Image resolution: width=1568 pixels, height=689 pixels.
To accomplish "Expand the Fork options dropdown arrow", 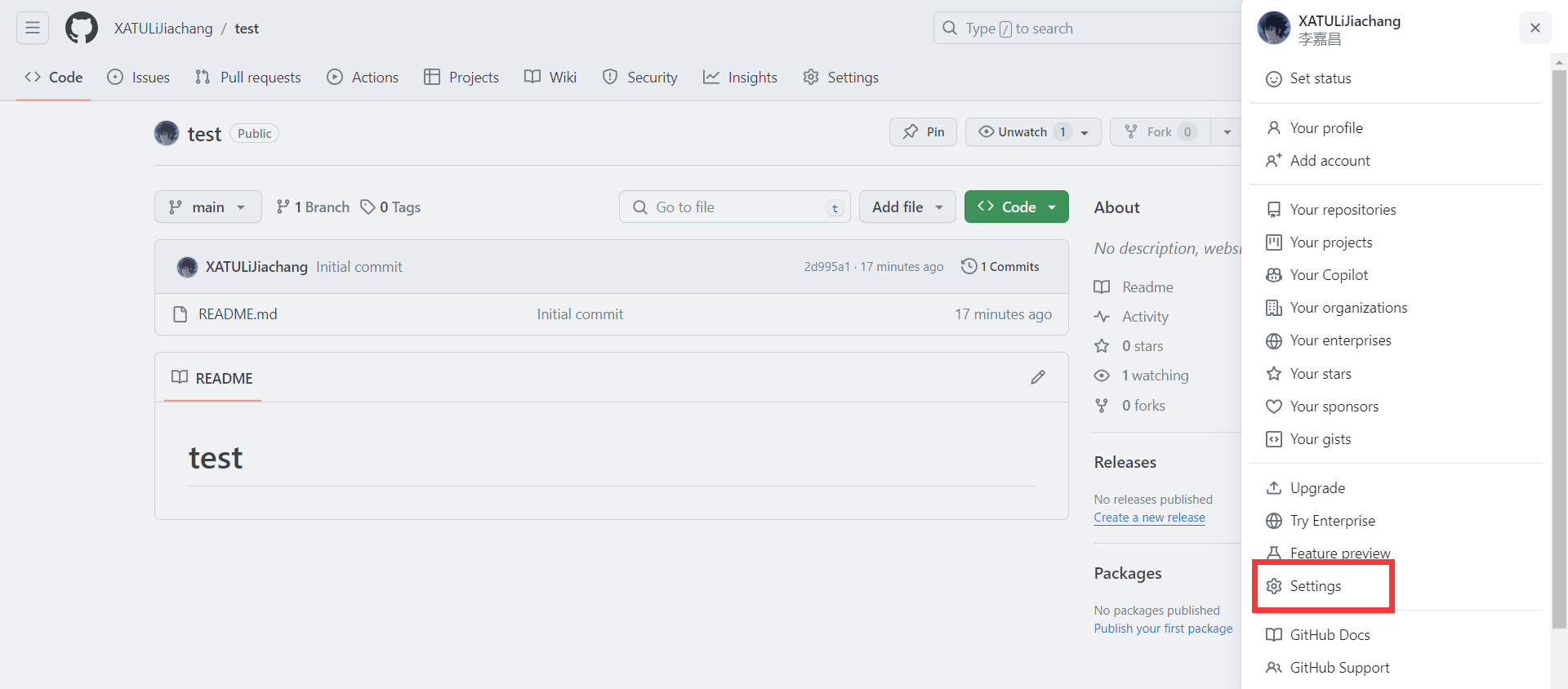I will point(1227,132).
